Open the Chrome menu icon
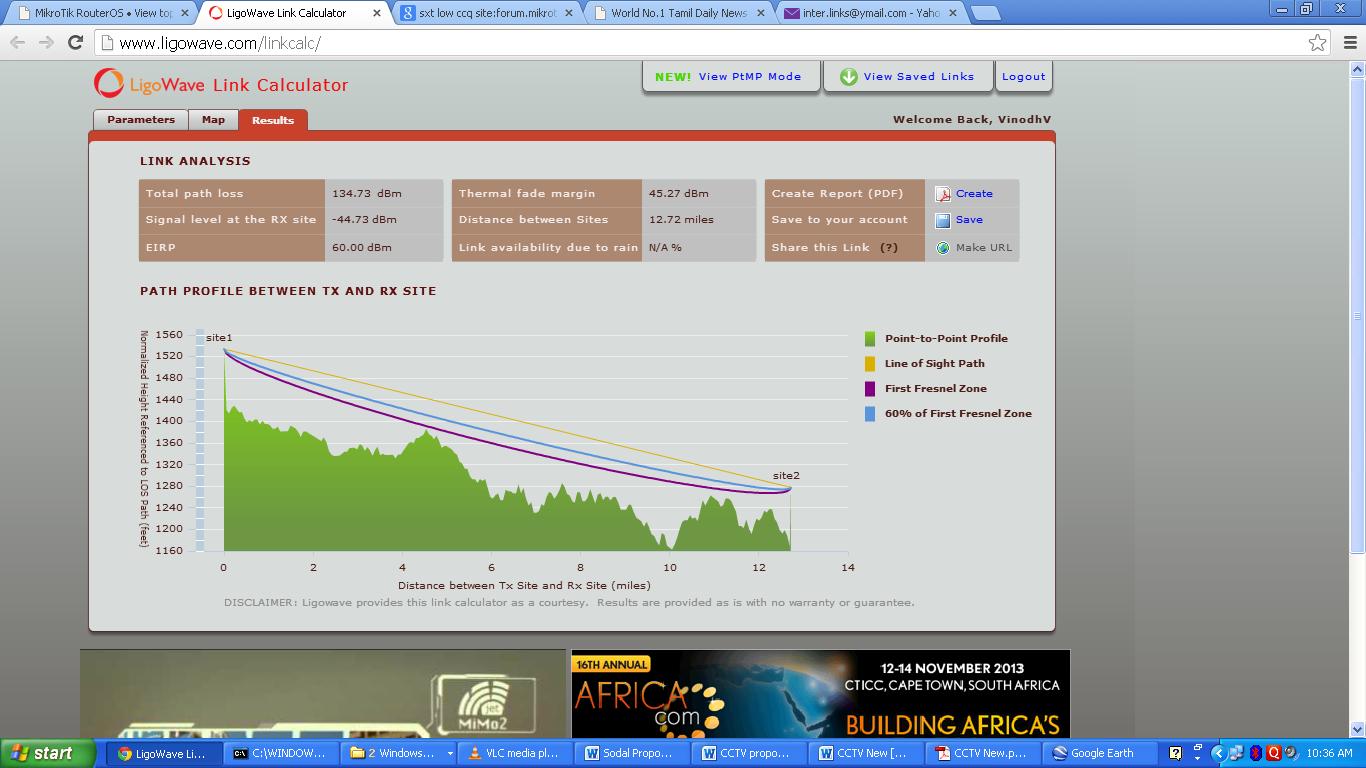This screenshot has width=1366, height=768. coord(1348,43)
